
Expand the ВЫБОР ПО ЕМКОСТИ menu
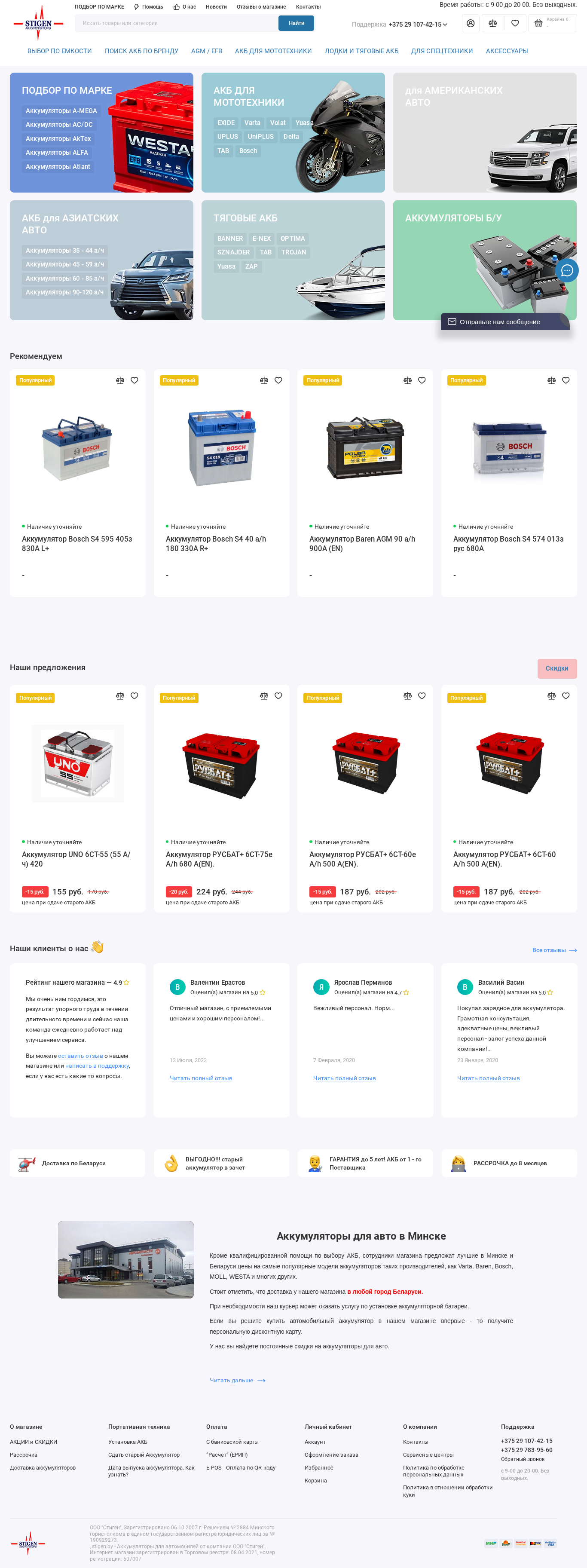point(60,51)
